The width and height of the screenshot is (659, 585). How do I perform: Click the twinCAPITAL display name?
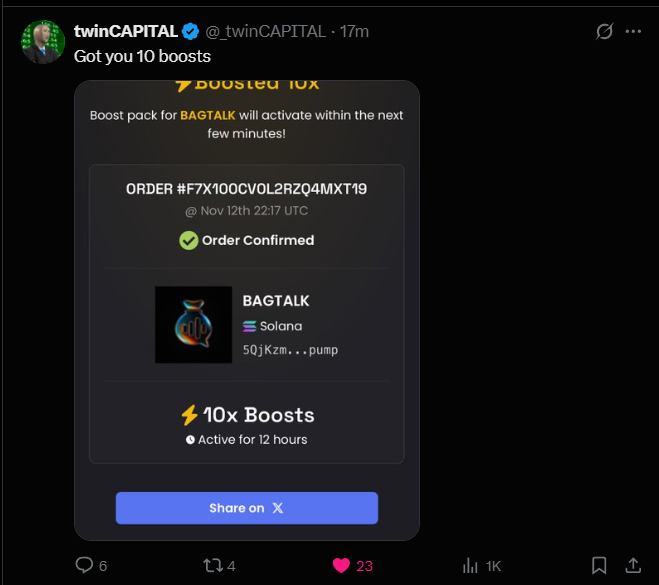coord(126,31)
